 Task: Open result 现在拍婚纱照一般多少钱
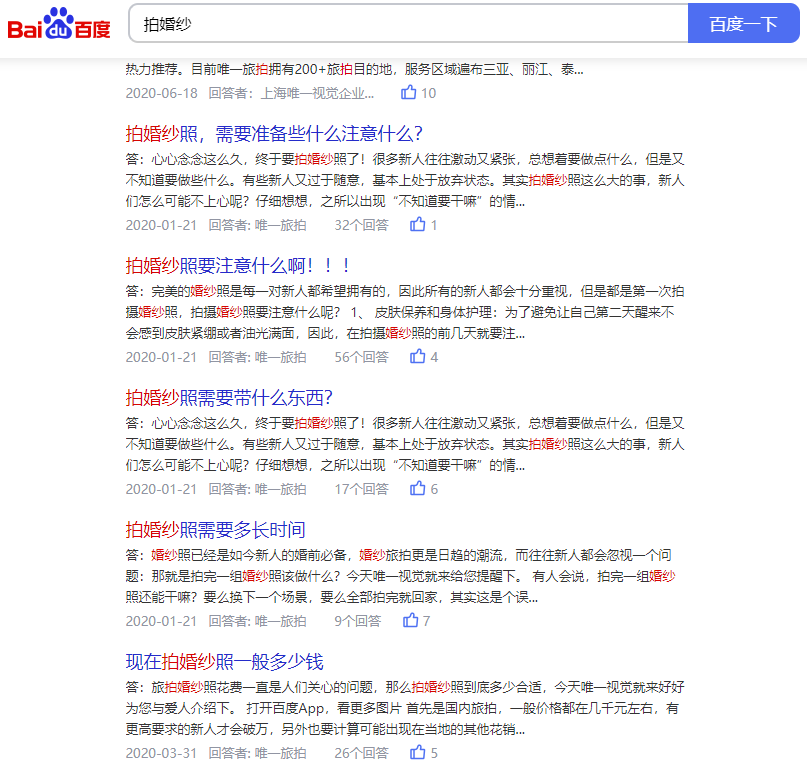tap(224, 662)
